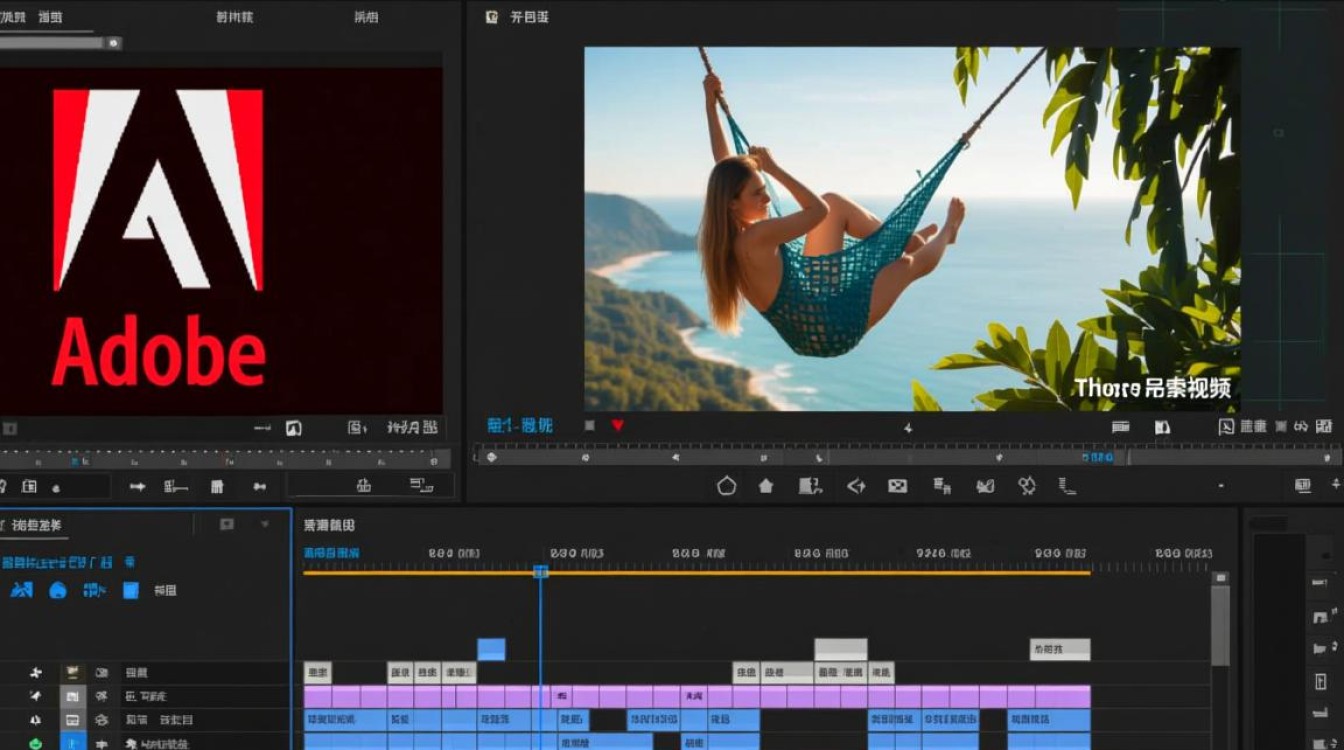Click the blue timecode at program monitor's bottom left
The width and height of the screenshot is (1344, 750).
519,426
